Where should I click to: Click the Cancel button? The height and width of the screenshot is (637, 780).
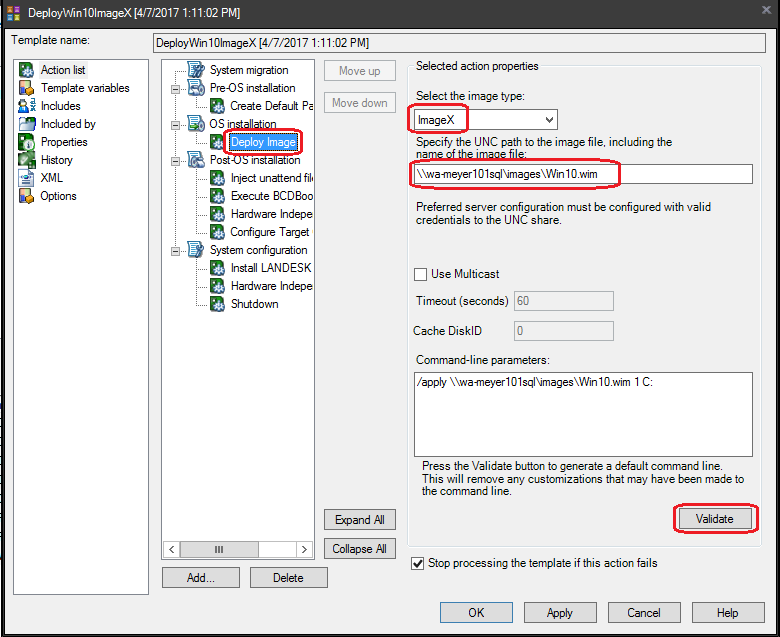[644, 613]
